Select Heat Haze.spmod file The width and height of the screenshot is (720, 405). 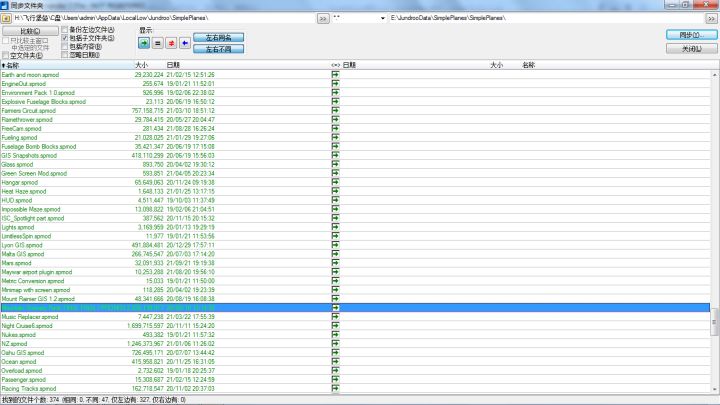click(24, 191)
